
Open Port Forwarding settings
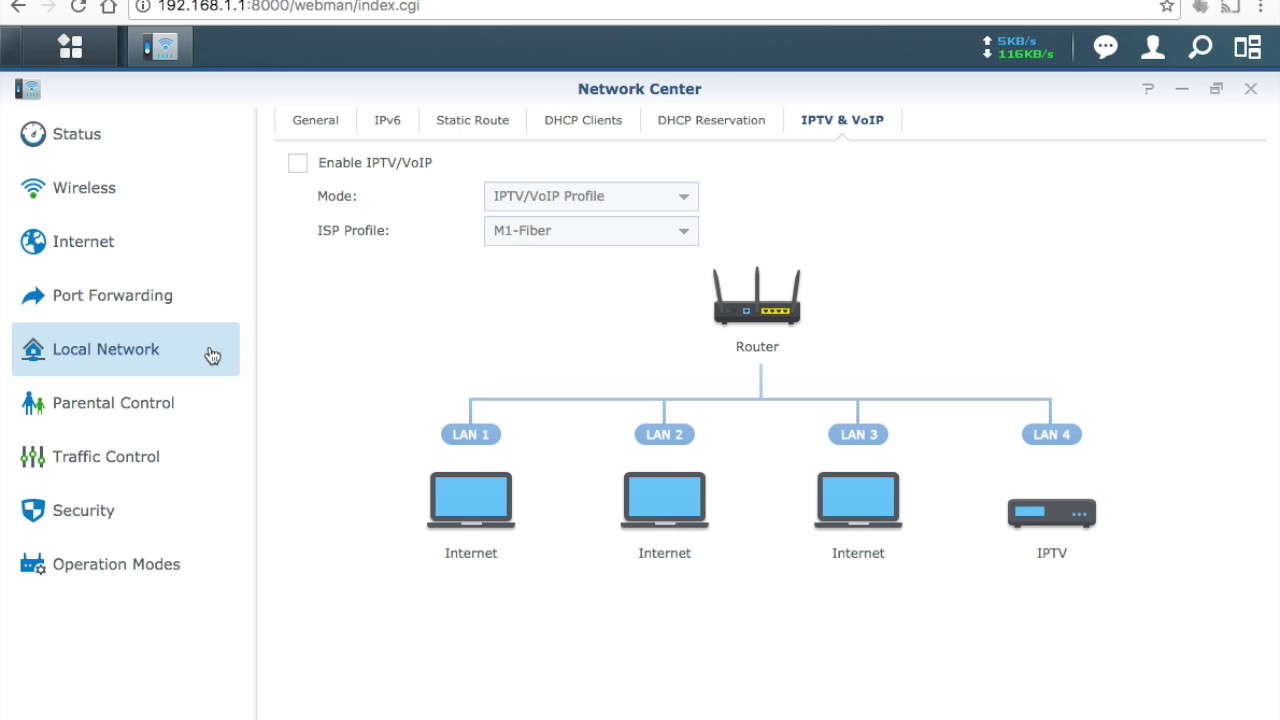point(126,296)
